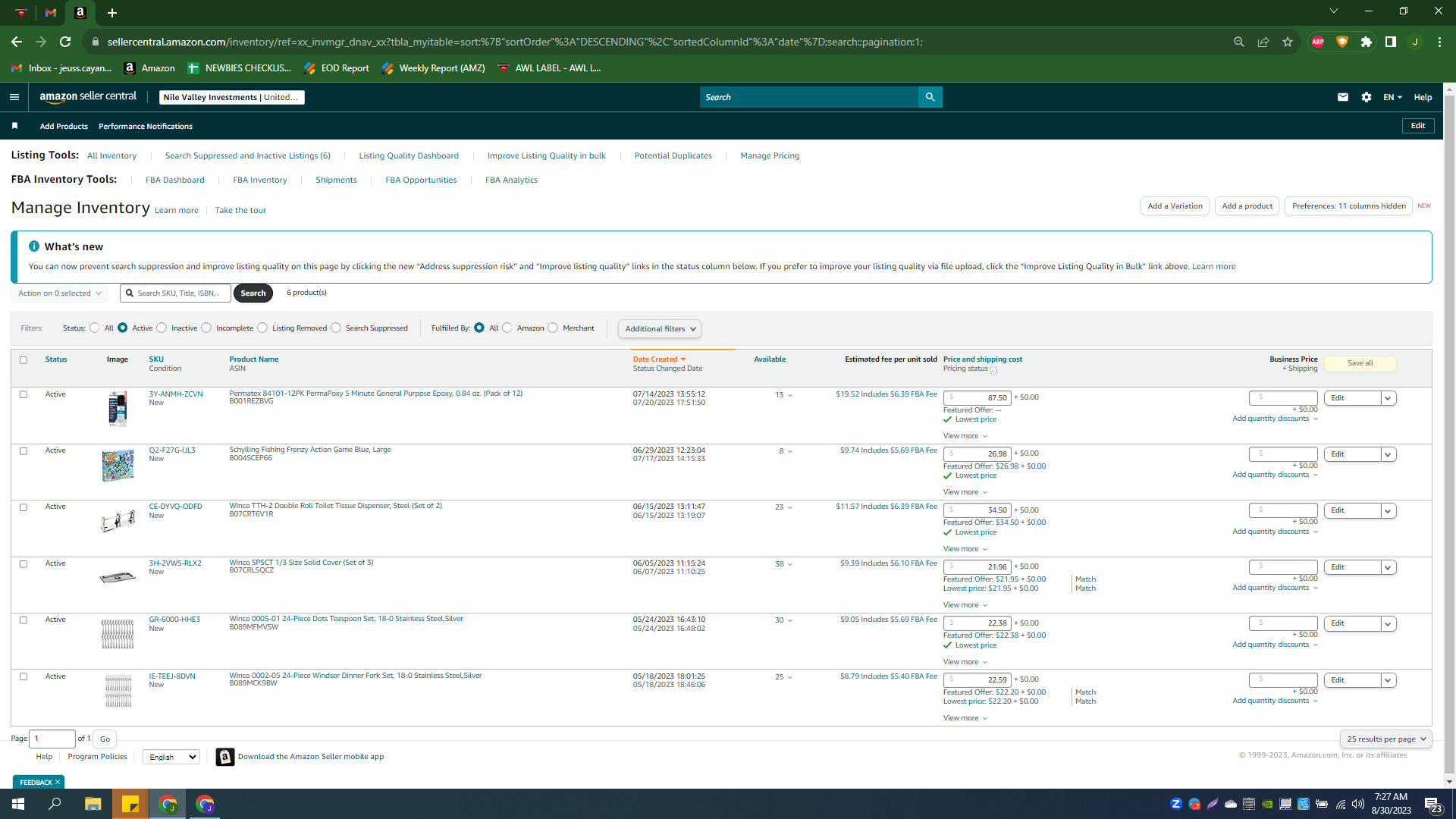Open the Seller Central hamburger menu
Image resolution: width=1456 pixels, height=819 pixels.
14,97
